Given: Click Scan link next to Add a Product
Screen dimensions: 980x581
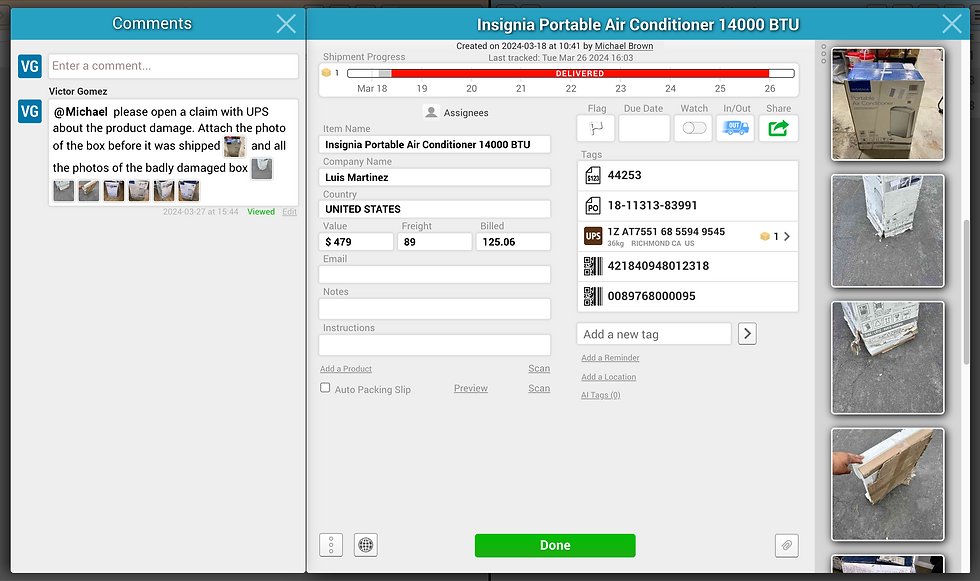Looking at the screenshot, I should (539, 369).
